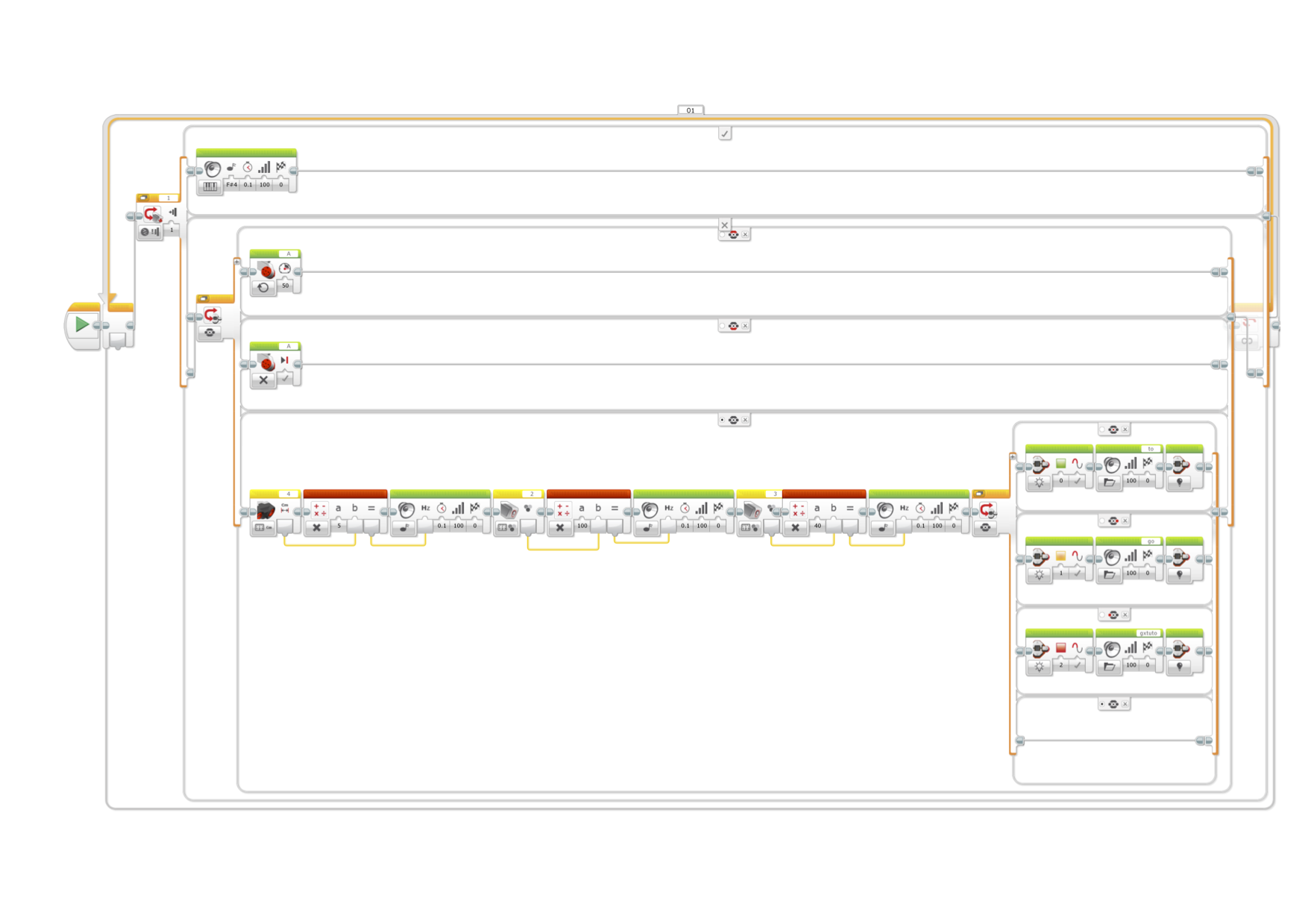This screenshot has width=1308, height=924.
Task: Open the sound sensor switch mode selector
Action: point(149,232)
